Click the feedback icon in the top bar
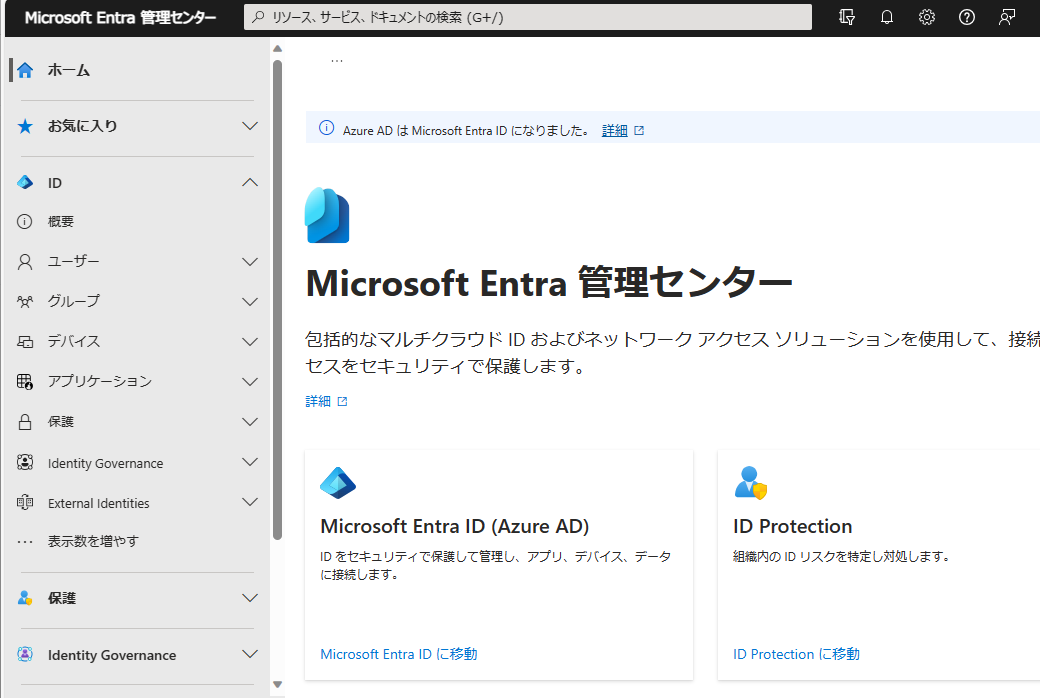The image size is (1040, 698). [x=846, y=17]
